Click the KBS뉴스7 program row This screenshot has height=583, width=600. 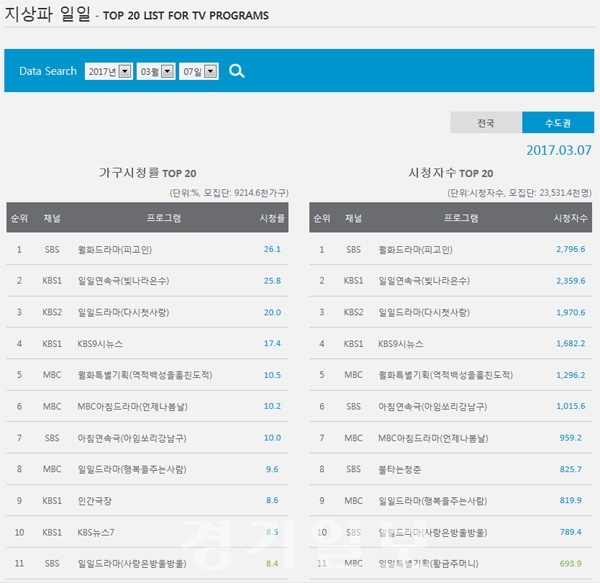click(x=147, y=532)
